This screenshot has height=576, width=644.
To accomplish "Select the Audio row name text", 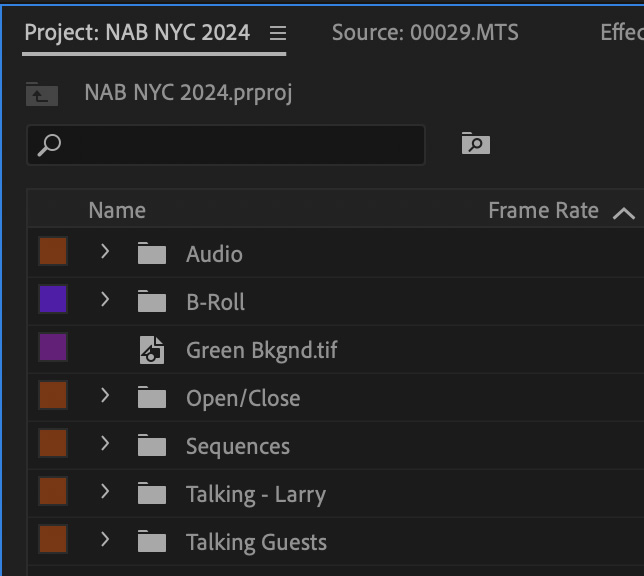I will (214, 254).
